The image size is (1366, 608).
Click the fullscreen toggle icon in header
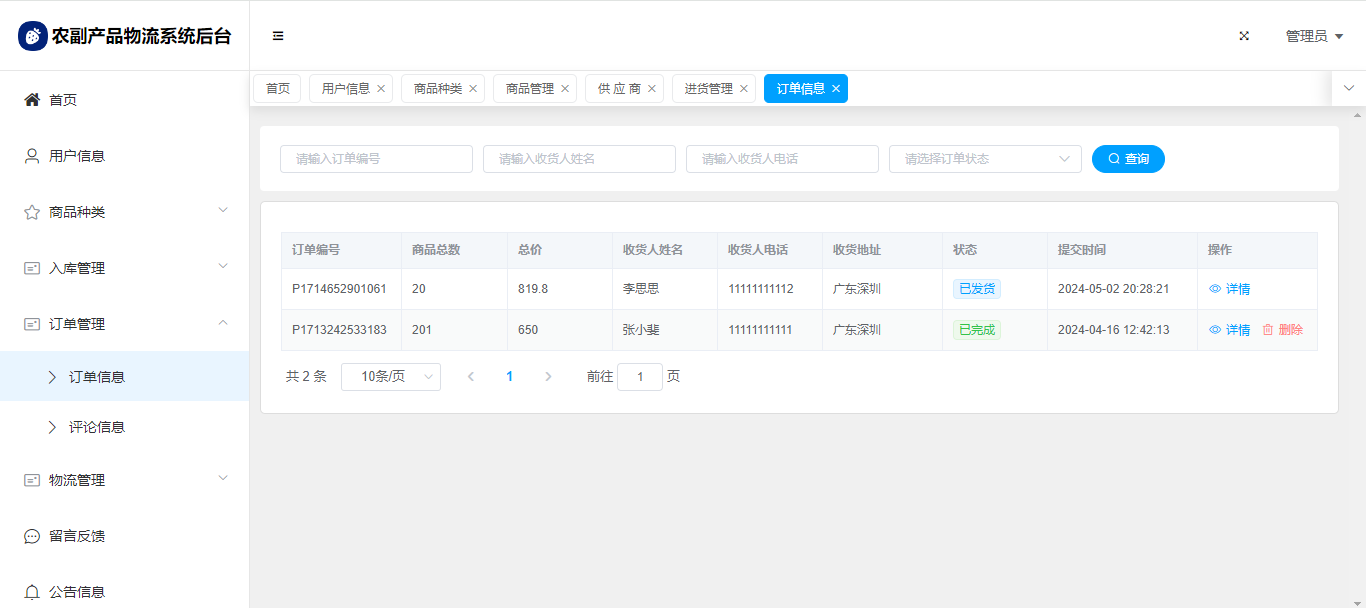[x=1244, y=36]
